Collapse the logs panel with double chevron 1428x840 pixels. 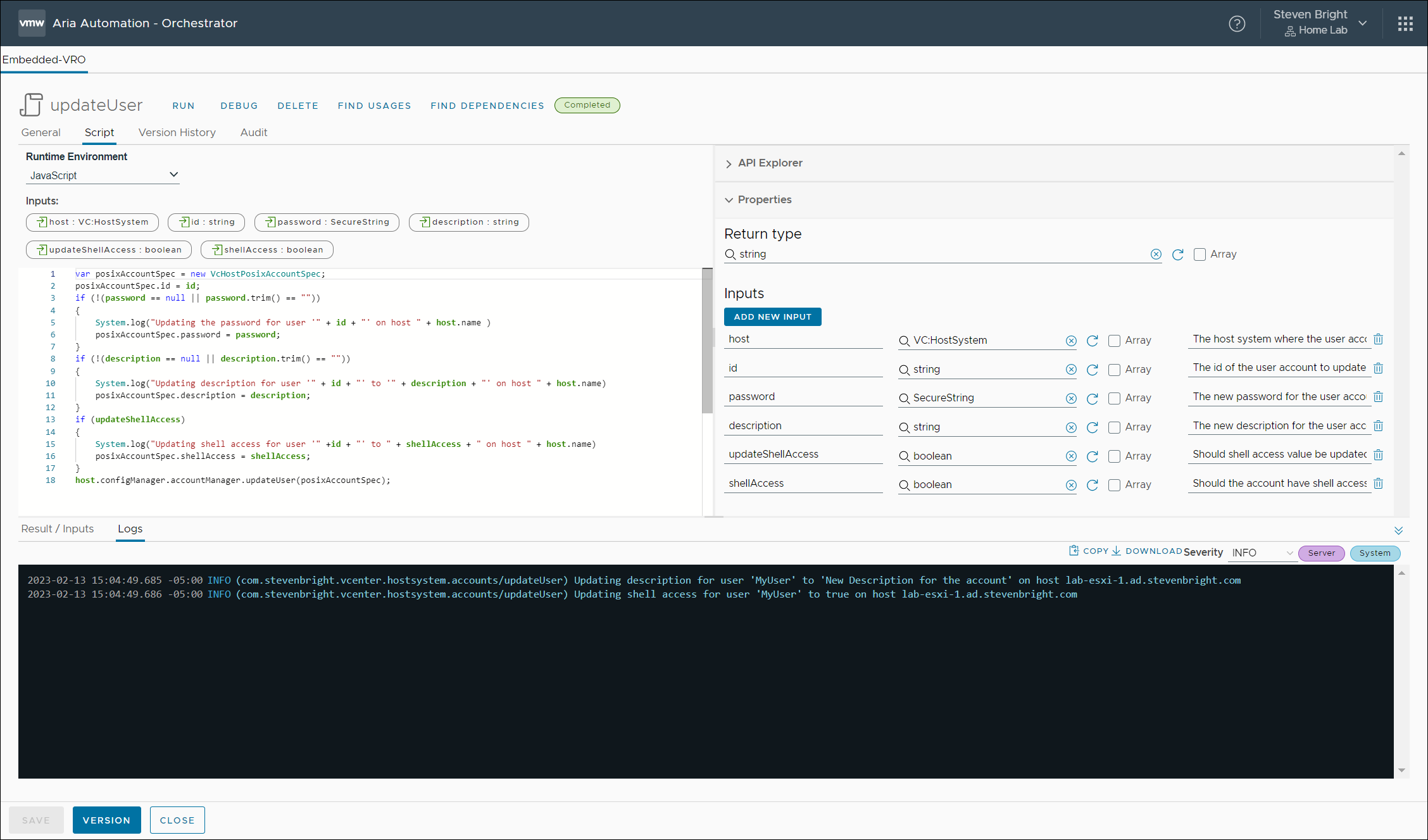click(x=1398, y=530)
